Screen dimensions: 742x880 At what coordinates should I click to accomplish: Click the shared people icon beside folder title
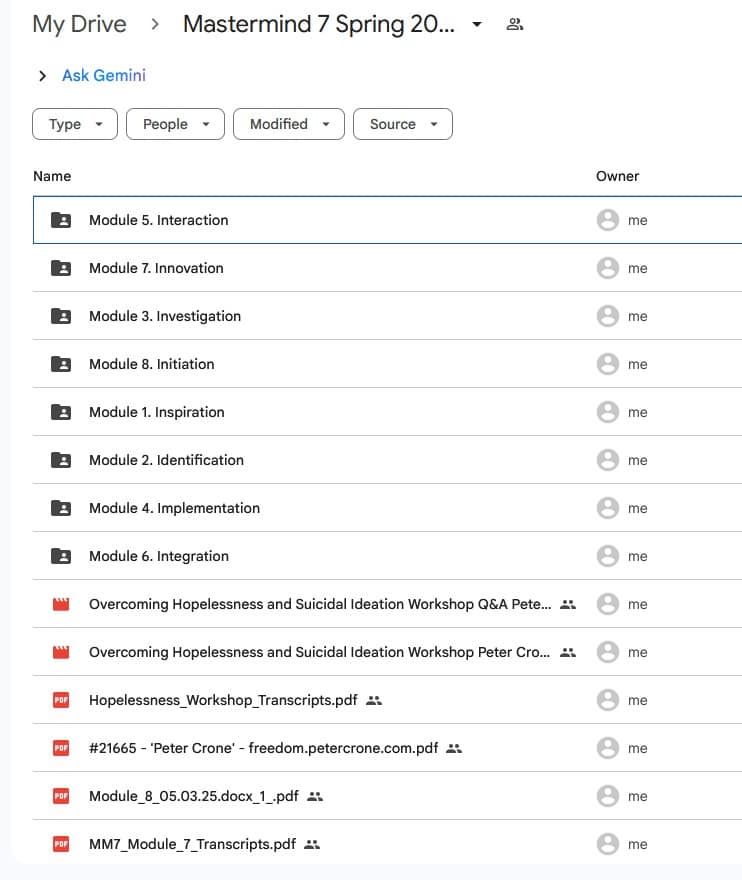coord(515,25)
